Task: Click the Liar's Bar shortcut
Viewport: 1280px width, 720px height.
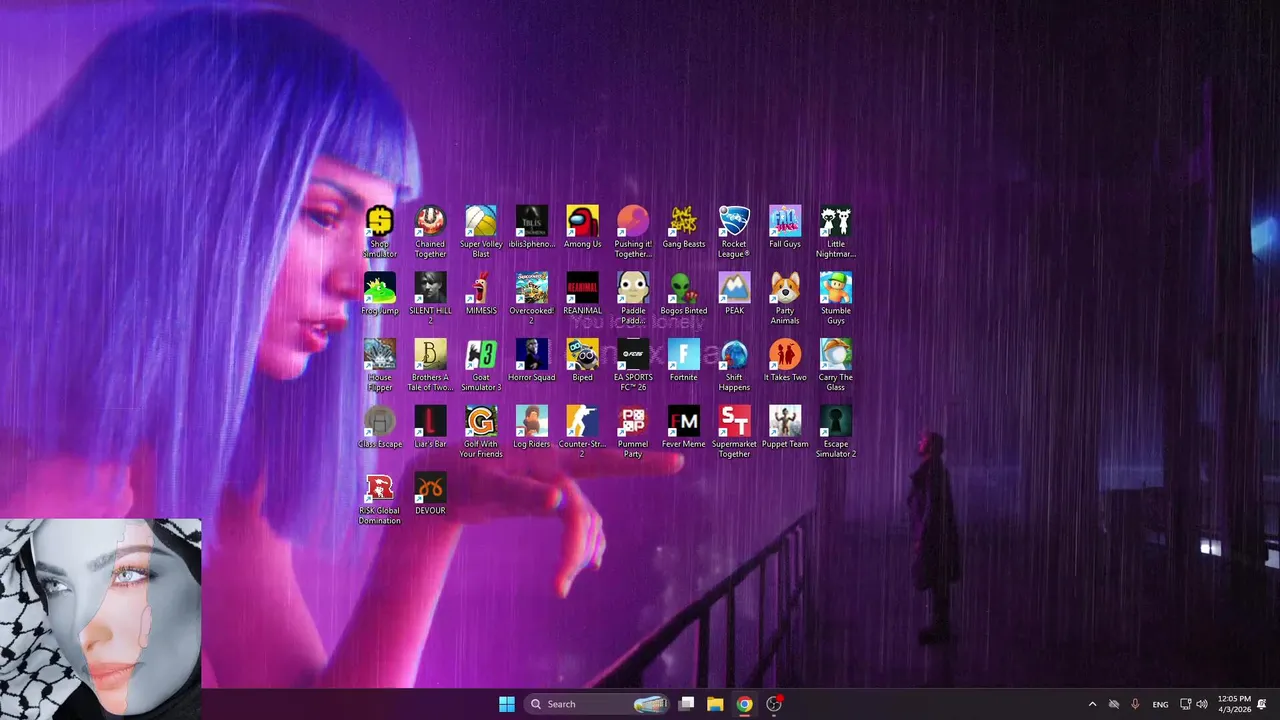Action: (x=430, y=427)
